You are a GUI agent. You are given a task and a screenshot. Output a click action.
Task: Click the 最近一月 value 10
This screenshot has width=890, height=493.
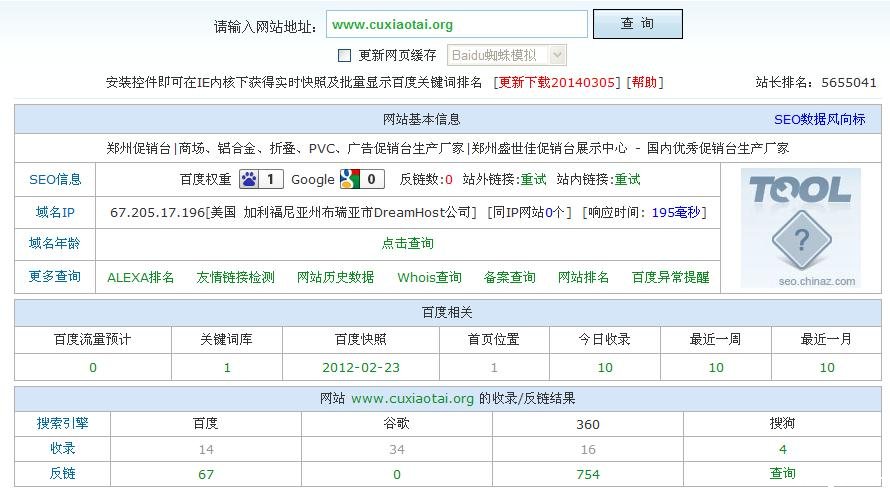click(827, 368)
